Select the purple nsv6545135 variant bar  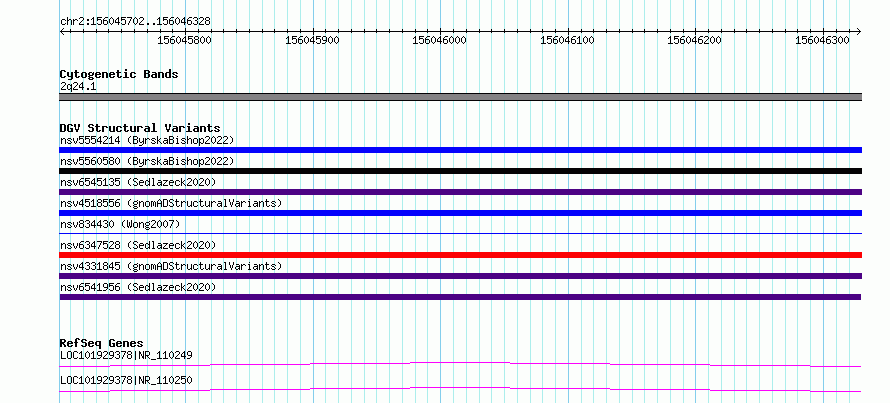click(460, 192)
